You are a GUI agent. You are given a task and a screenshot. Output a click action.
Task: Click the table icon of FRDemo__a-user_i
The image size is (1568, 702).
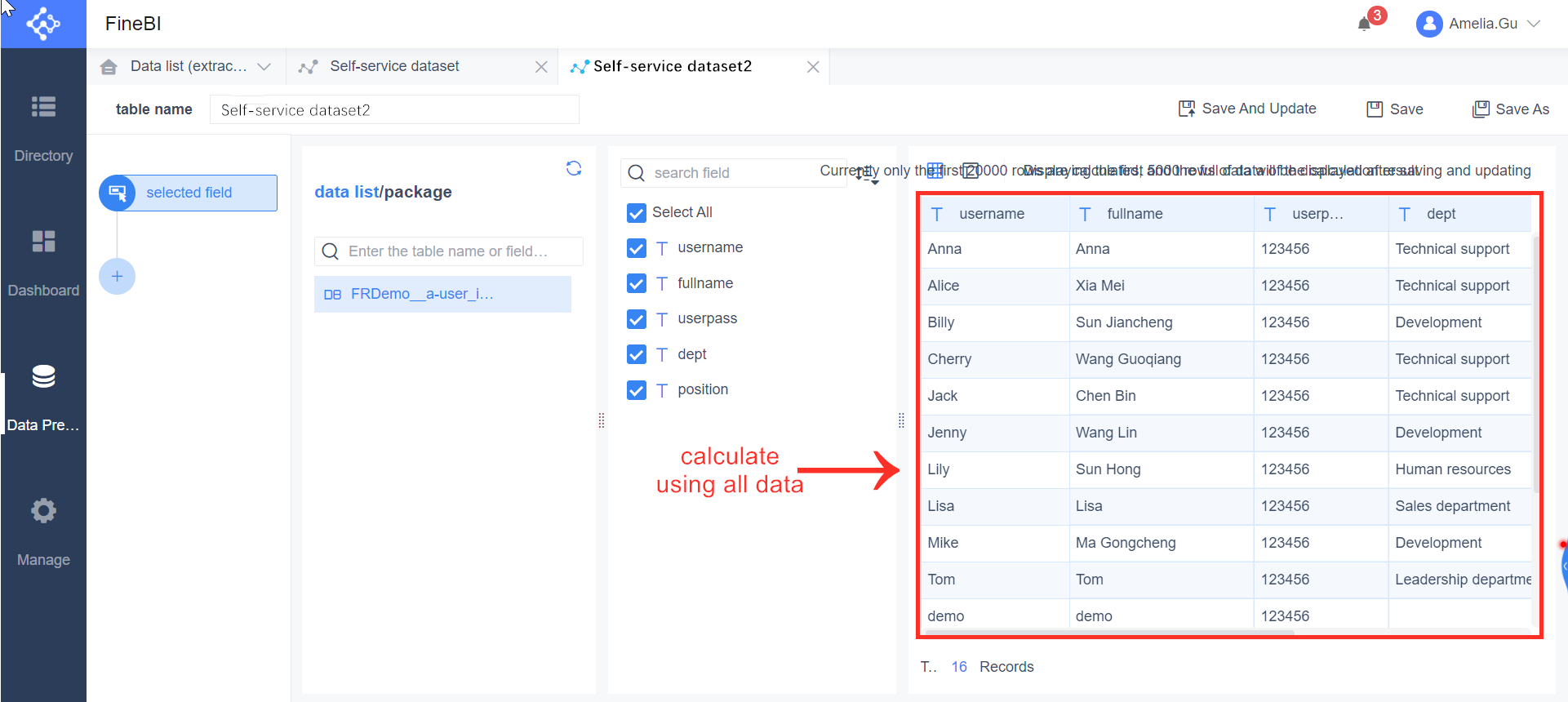click(332, 295)
